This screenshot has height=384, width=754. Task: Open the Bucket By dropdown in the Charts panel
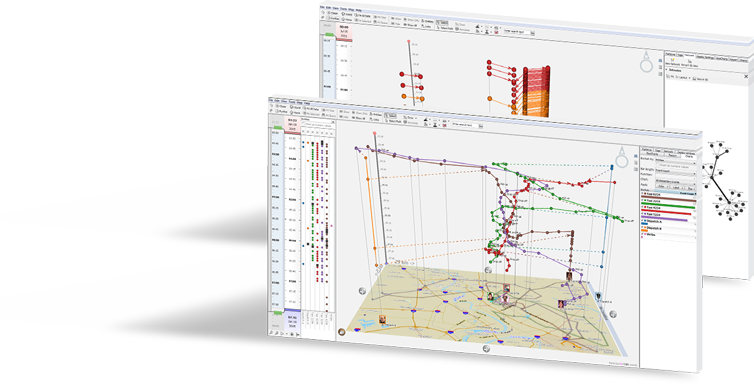[675, 160]
